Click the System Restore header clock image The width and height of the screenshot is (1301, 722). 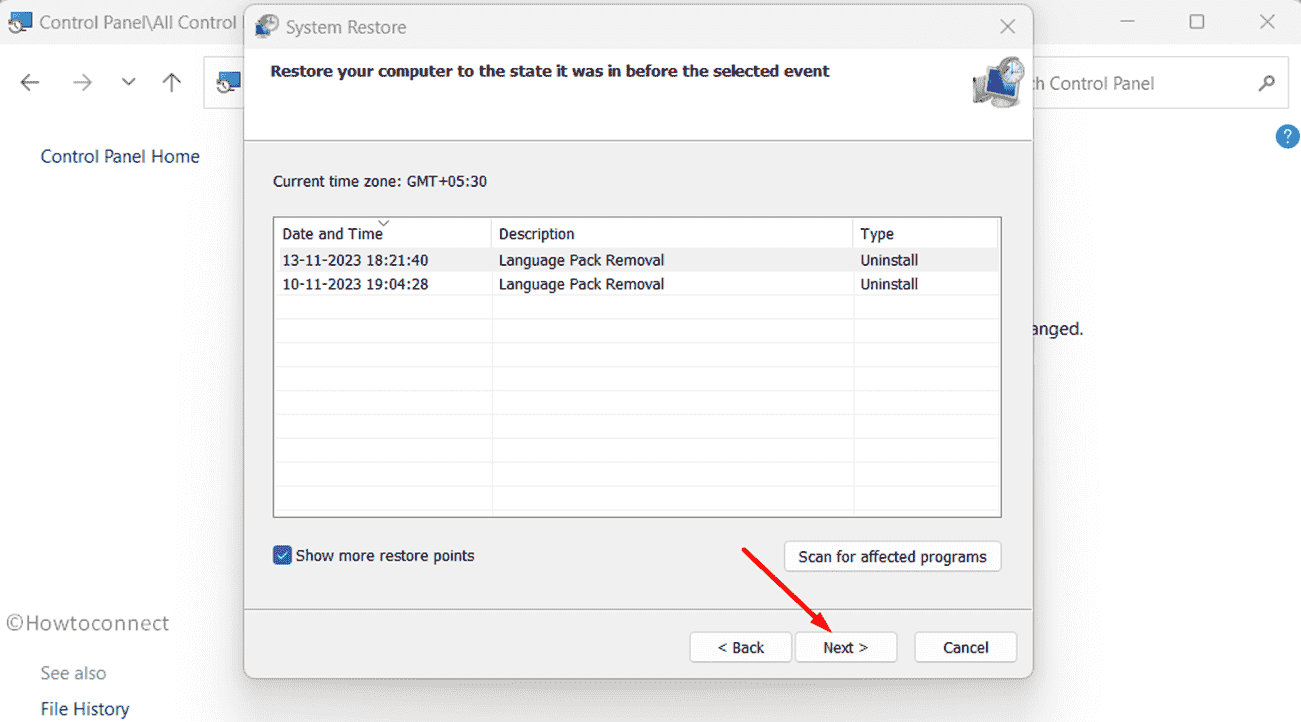[x=997, y=82]
